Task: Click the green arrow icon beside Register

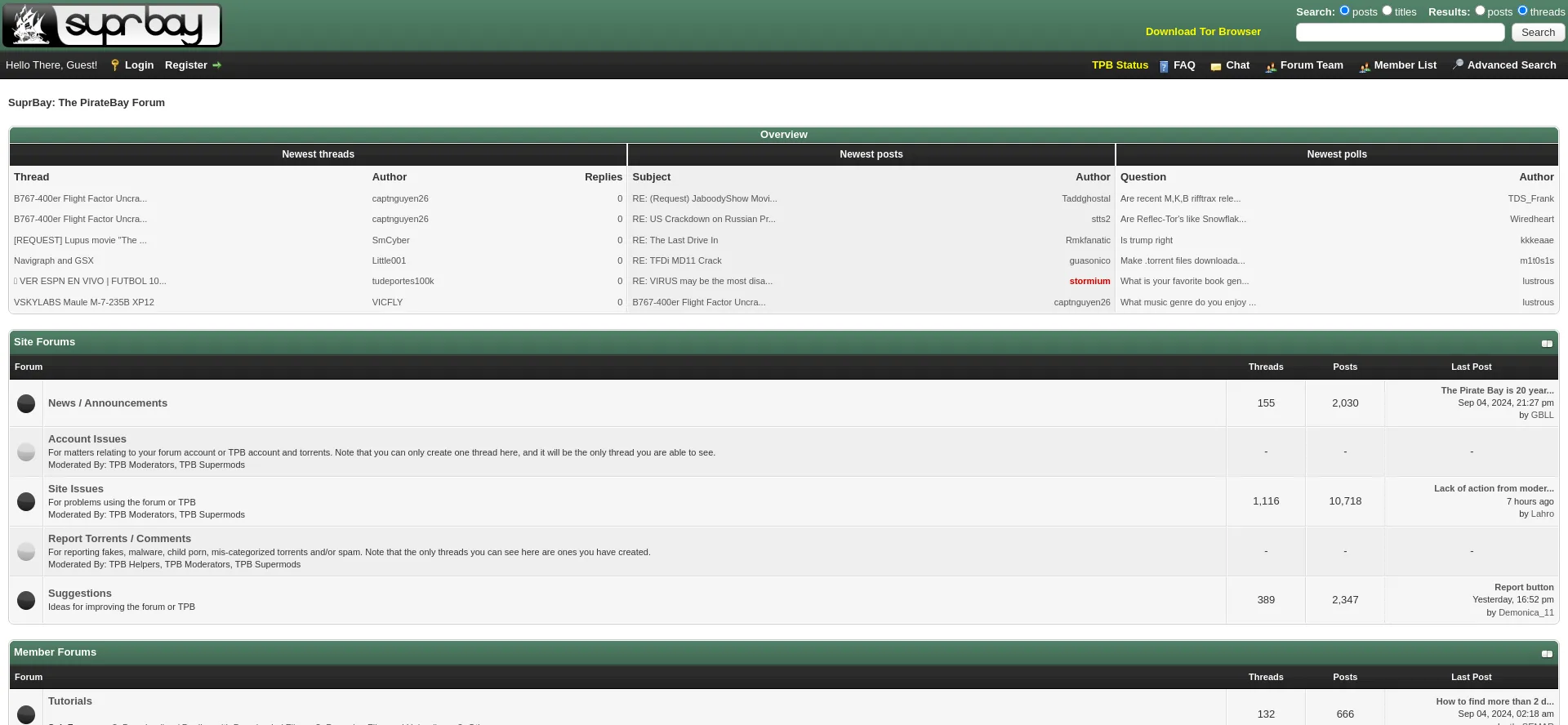Action: (x=216, y=65)
